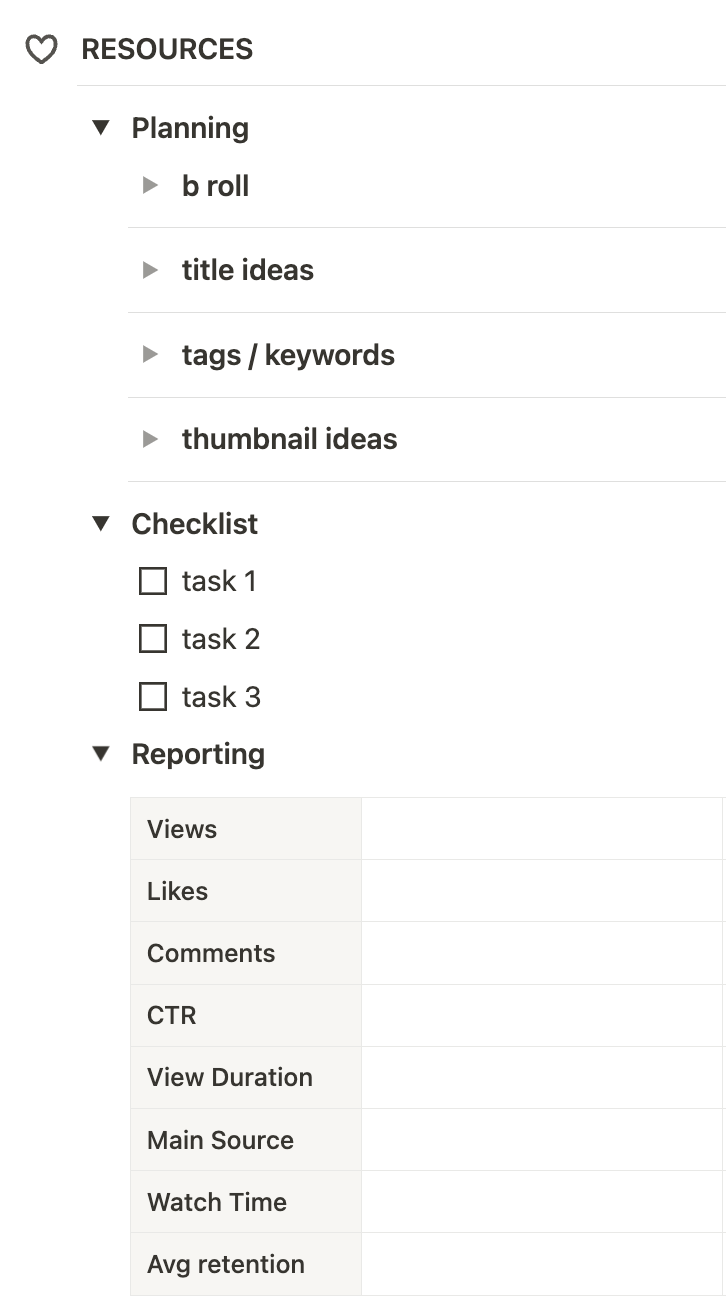
Task: Mark task 3 as done
Action: [152, 697]
